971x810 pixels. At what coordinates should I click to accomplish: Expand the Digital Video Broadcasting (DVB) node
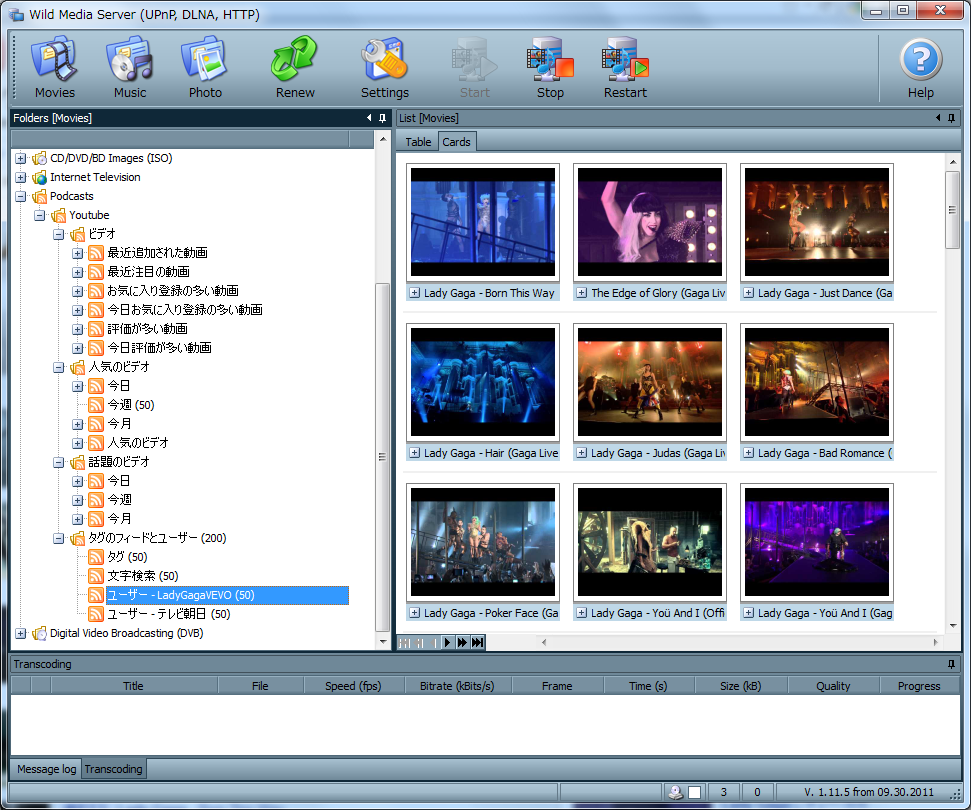tap(20, 633)
